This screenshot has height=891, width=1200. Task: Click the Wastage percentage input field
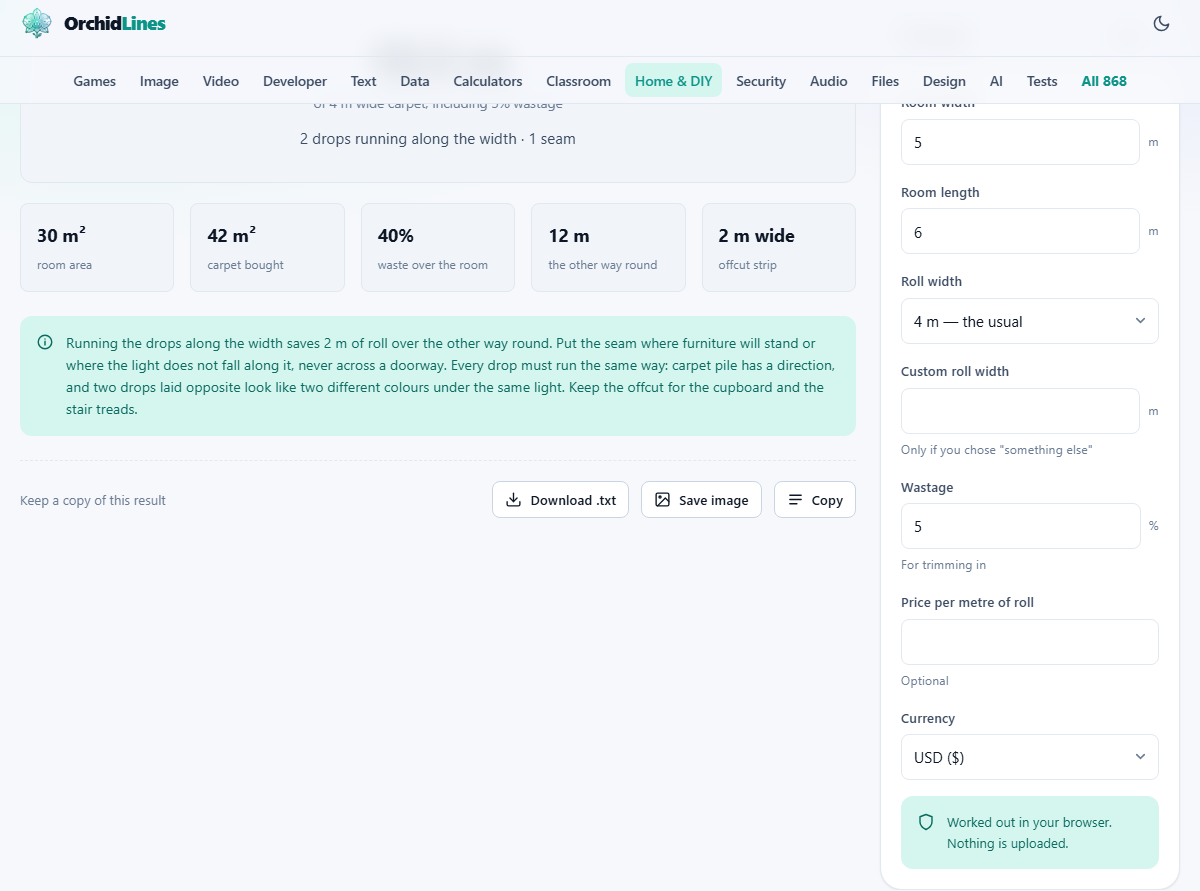coord(1020,526)
